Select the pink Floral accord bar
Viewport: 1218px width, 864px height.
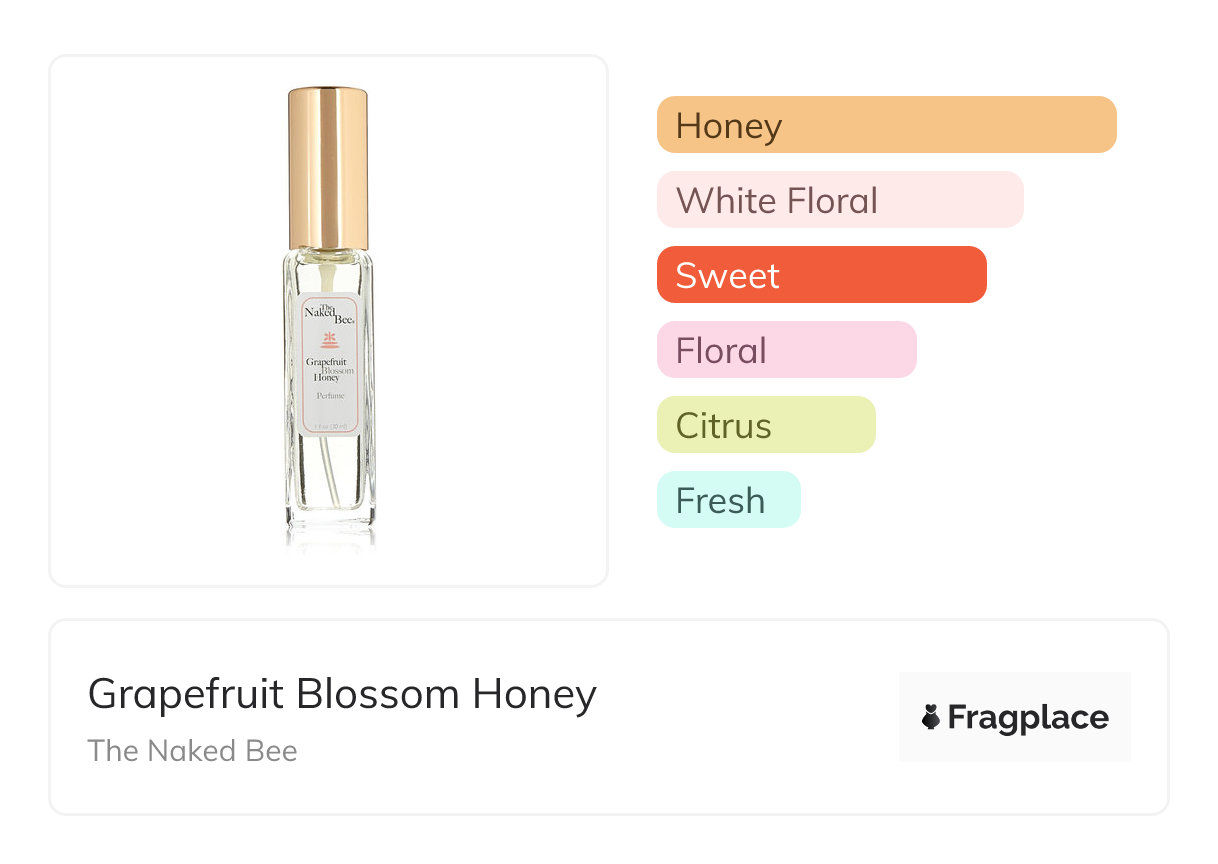tap(786, 350)
